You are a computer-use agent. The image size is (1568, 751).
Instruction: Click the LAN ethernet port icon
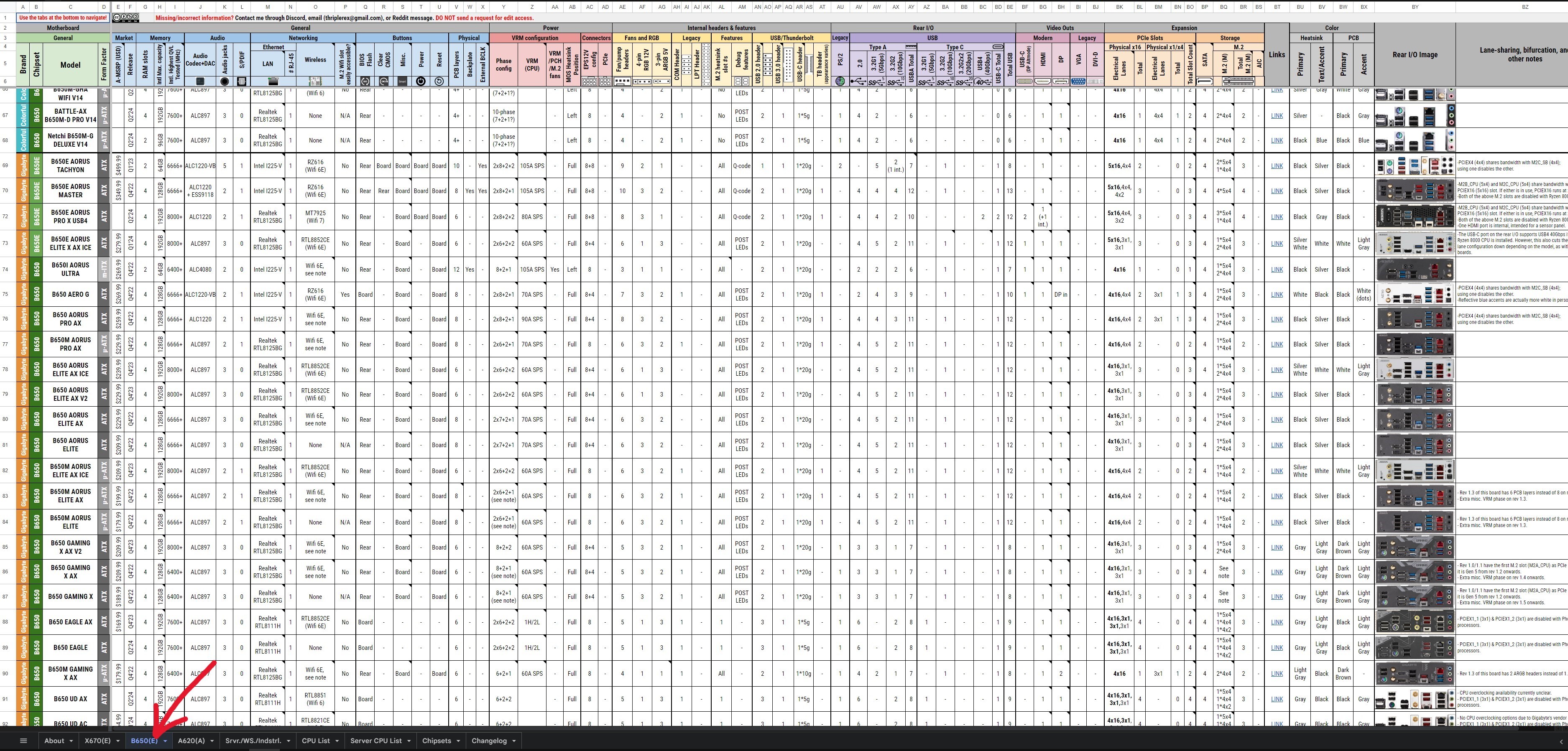click(273, 81)
